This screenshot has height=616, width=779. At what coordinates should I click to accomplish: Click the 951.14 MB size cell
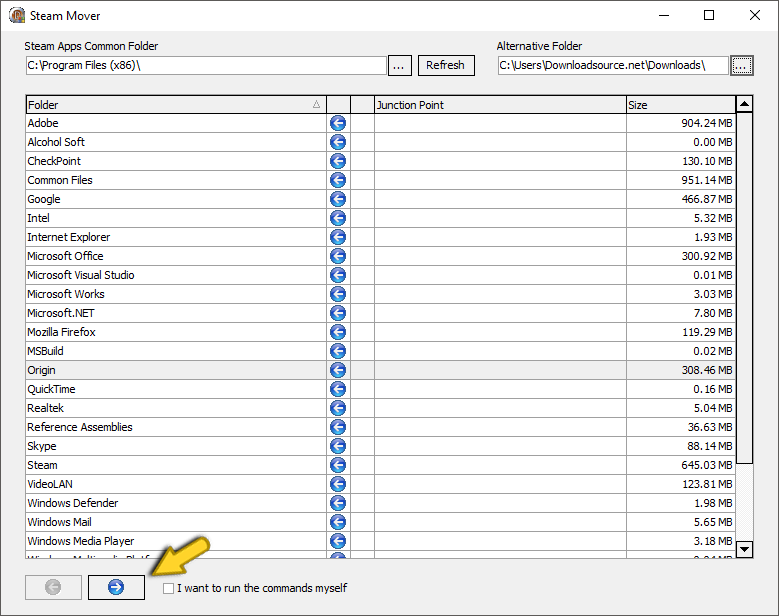click(681, 180)
